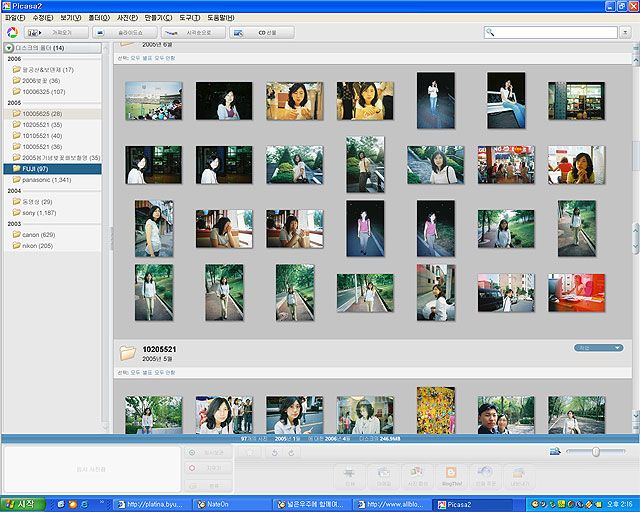Viewport: 640px width, 512px height.
Task: Click the large folder icon beside 10205521 header
Action: point(127,353)
